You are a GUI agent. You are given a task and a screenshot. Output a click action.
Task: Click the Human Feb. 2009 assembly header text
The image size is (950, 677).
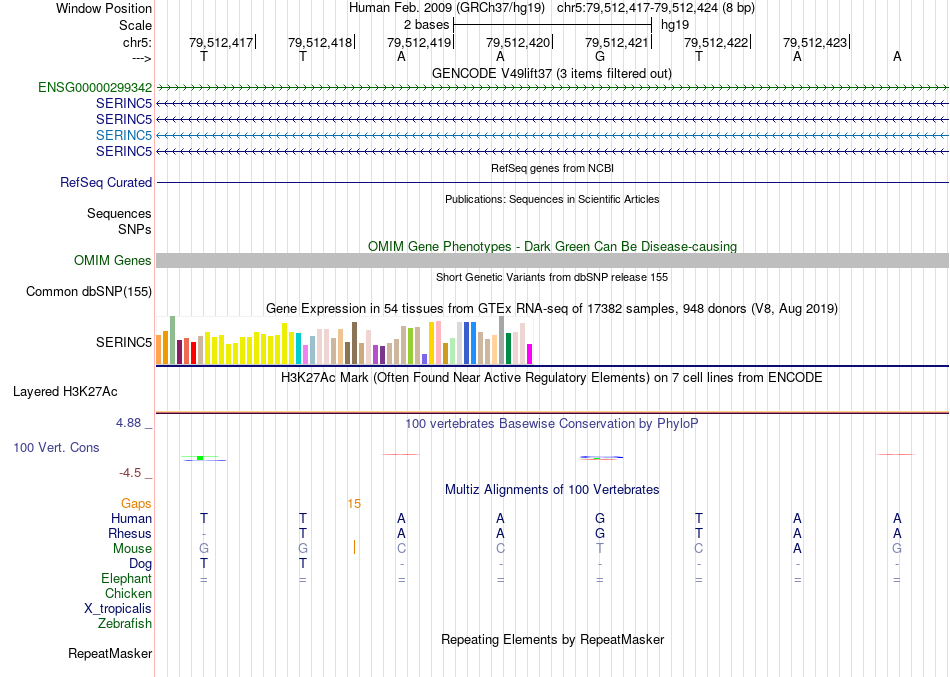pos(447,8)
